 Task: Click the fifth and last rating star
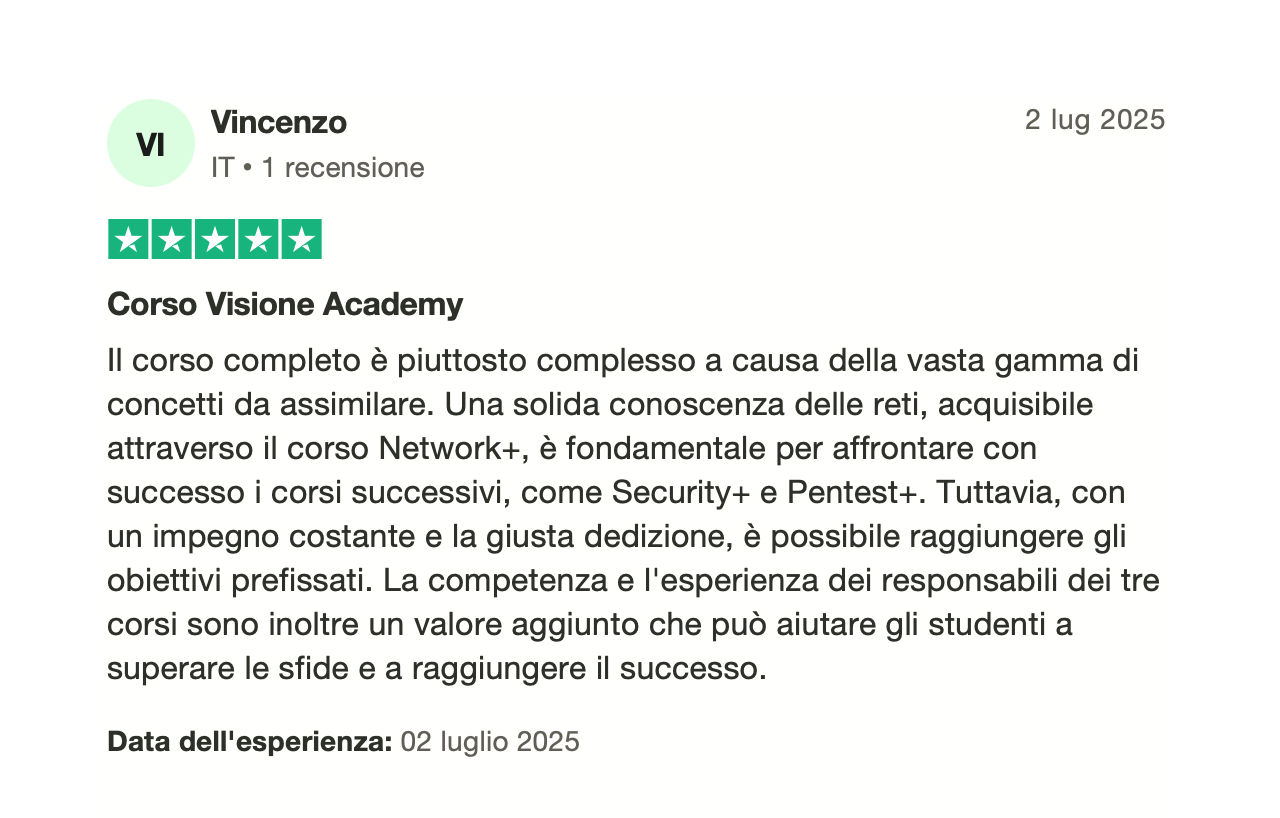[301, 239]
